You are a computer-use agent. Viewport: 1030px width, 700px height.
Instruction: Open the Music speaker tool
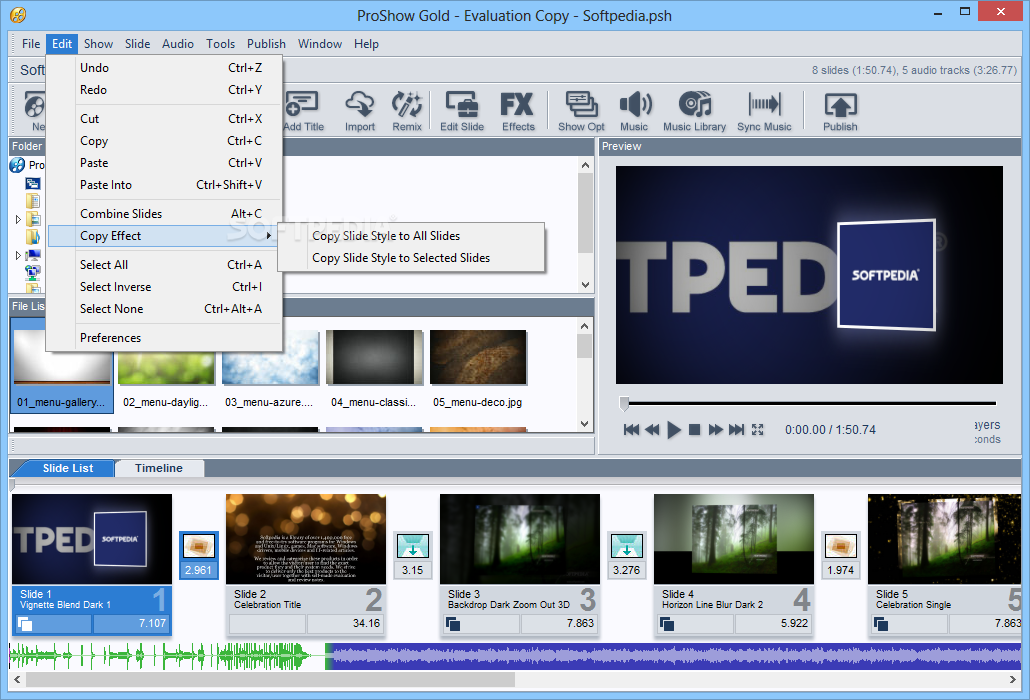634,111
